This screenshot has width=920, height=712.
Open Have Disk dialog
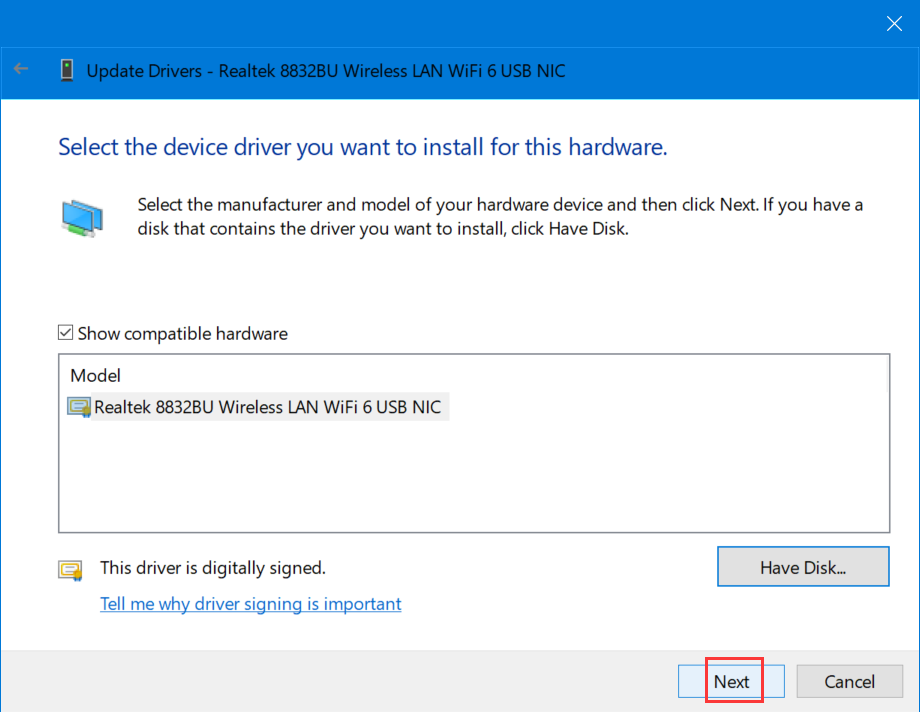(803, 566)
